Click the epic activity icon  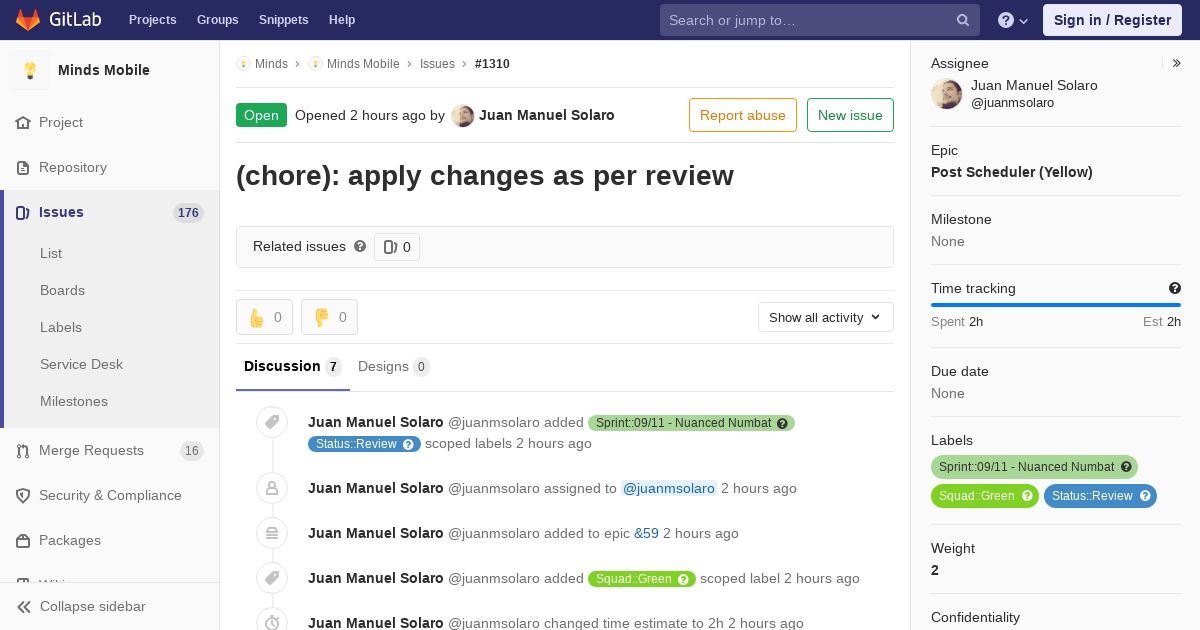272,533
